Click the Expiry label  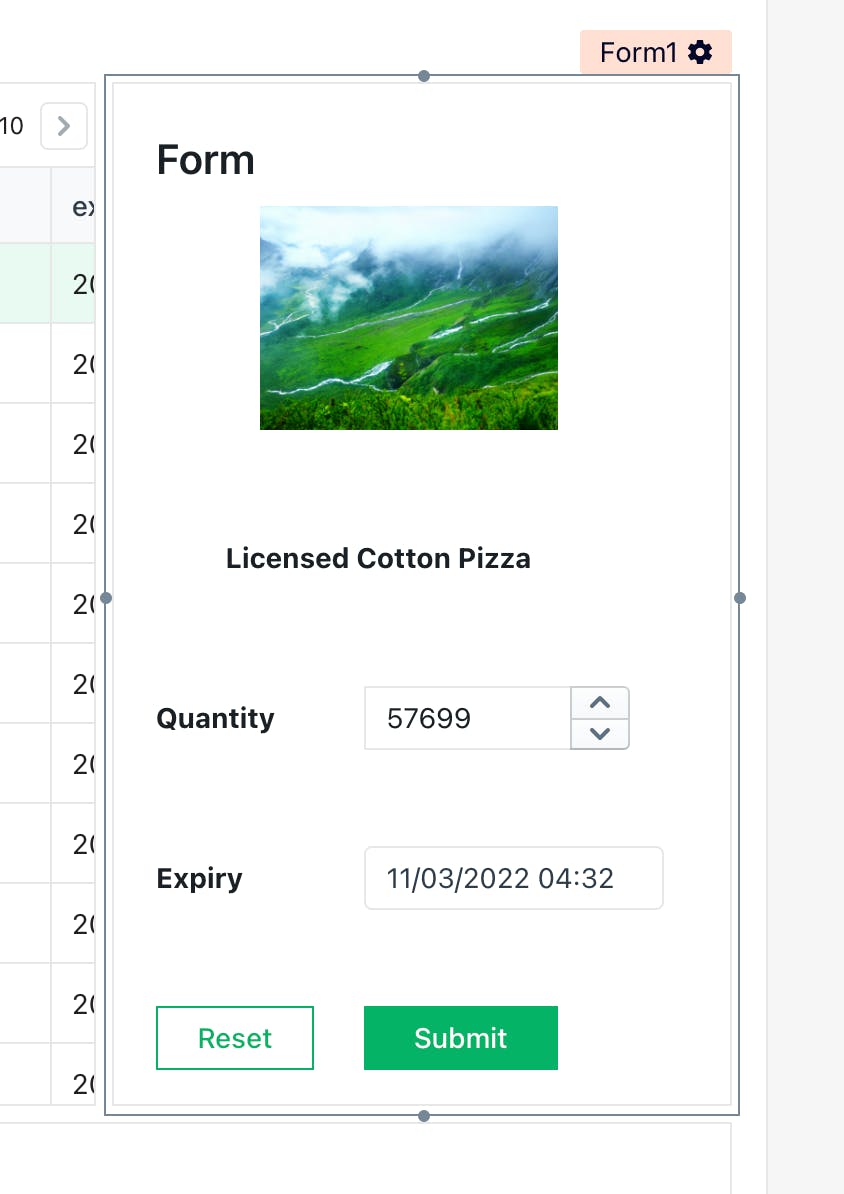pos(200,878)
